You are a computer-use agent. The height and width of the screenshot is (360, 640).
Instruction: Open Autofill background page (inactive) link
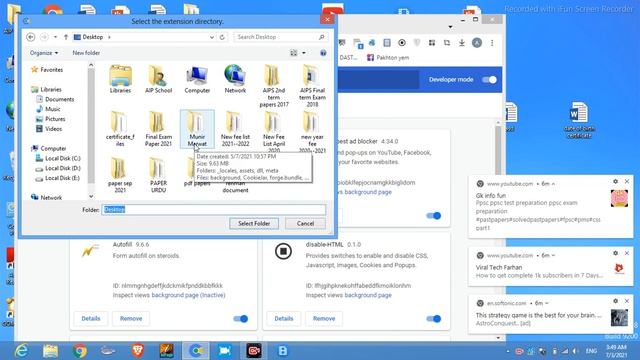click(188, 295)
